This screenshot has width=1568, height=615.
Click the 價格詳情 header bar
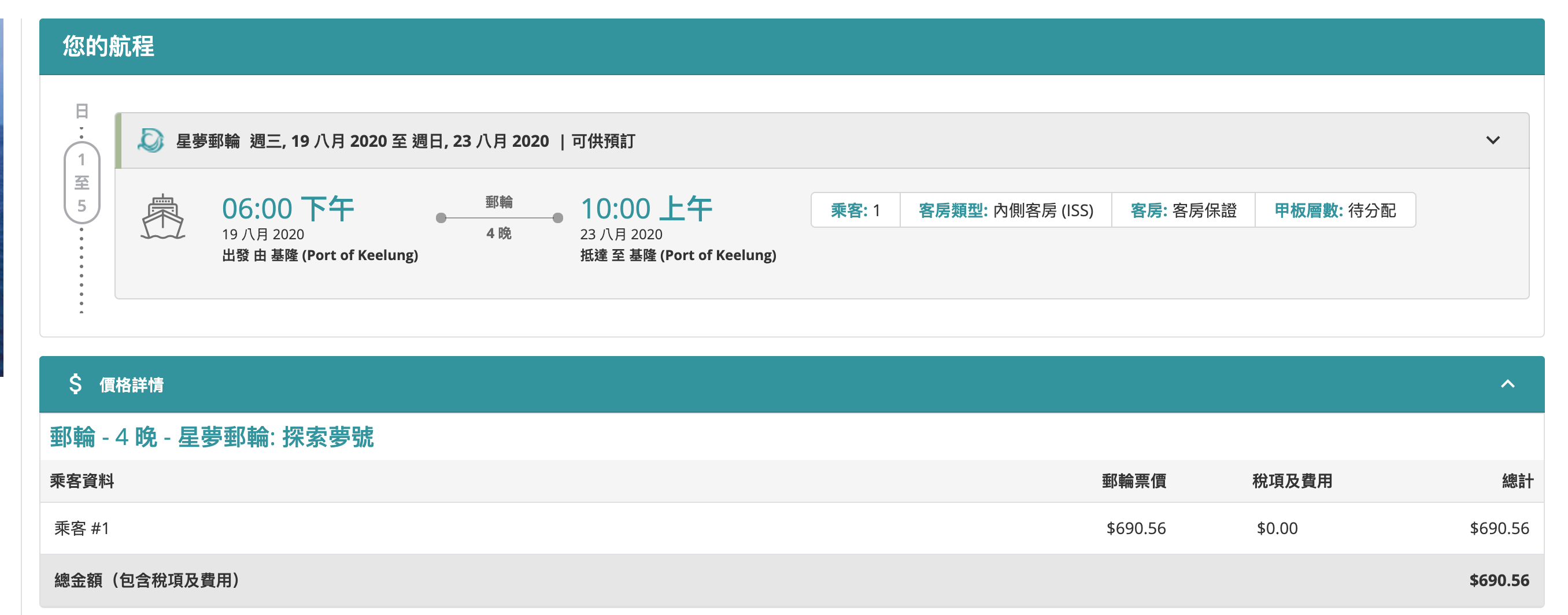point(792,384)
